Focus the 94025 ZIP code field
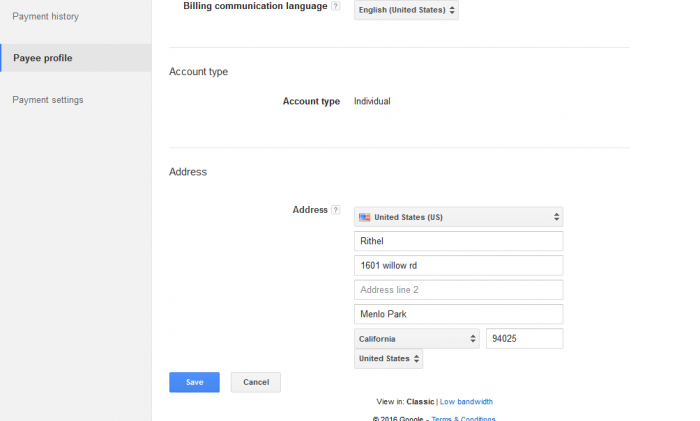The image size is (700, 421). click(x=524, y=339)
